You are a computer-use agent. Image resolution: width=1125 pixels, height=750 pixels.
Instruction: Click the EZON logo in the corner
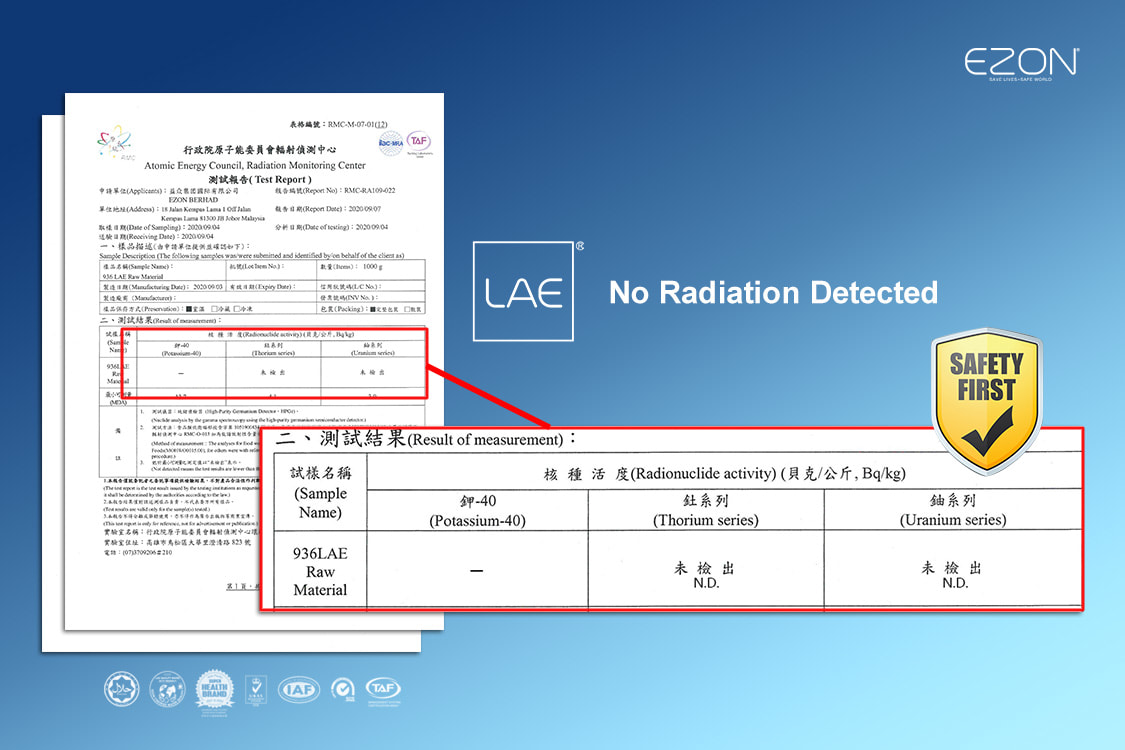pyautogui.click(x=1020, y=64)
